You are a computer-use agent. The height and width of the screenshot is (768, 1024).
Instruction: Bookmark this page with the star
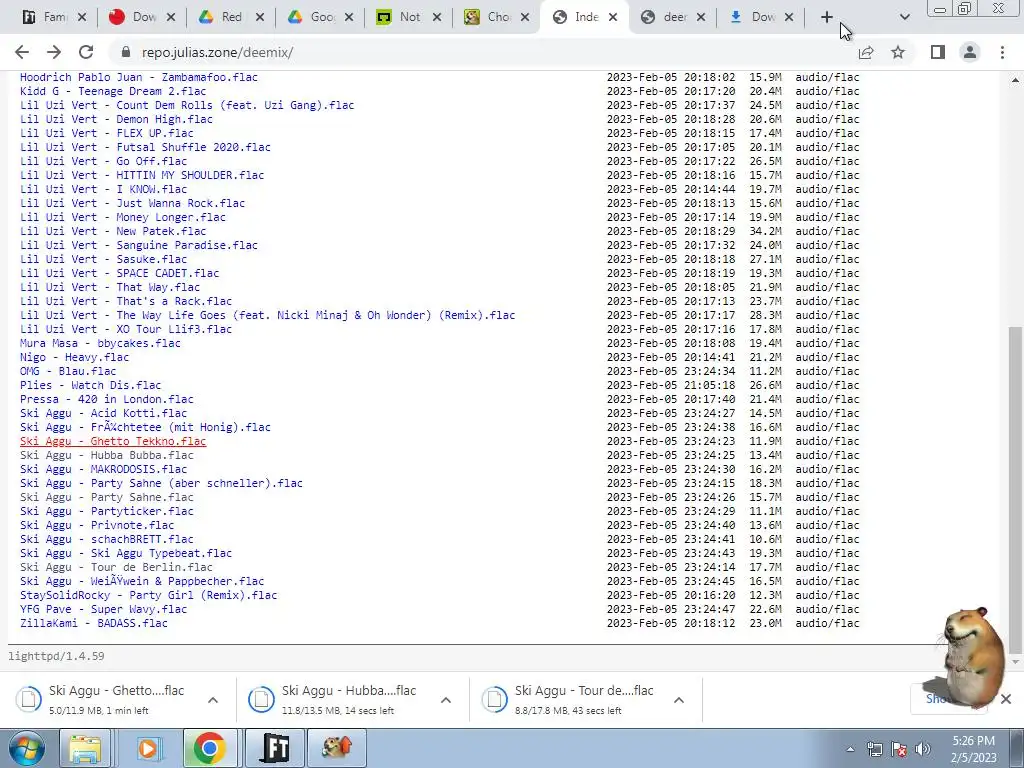(x=898, y=52)
